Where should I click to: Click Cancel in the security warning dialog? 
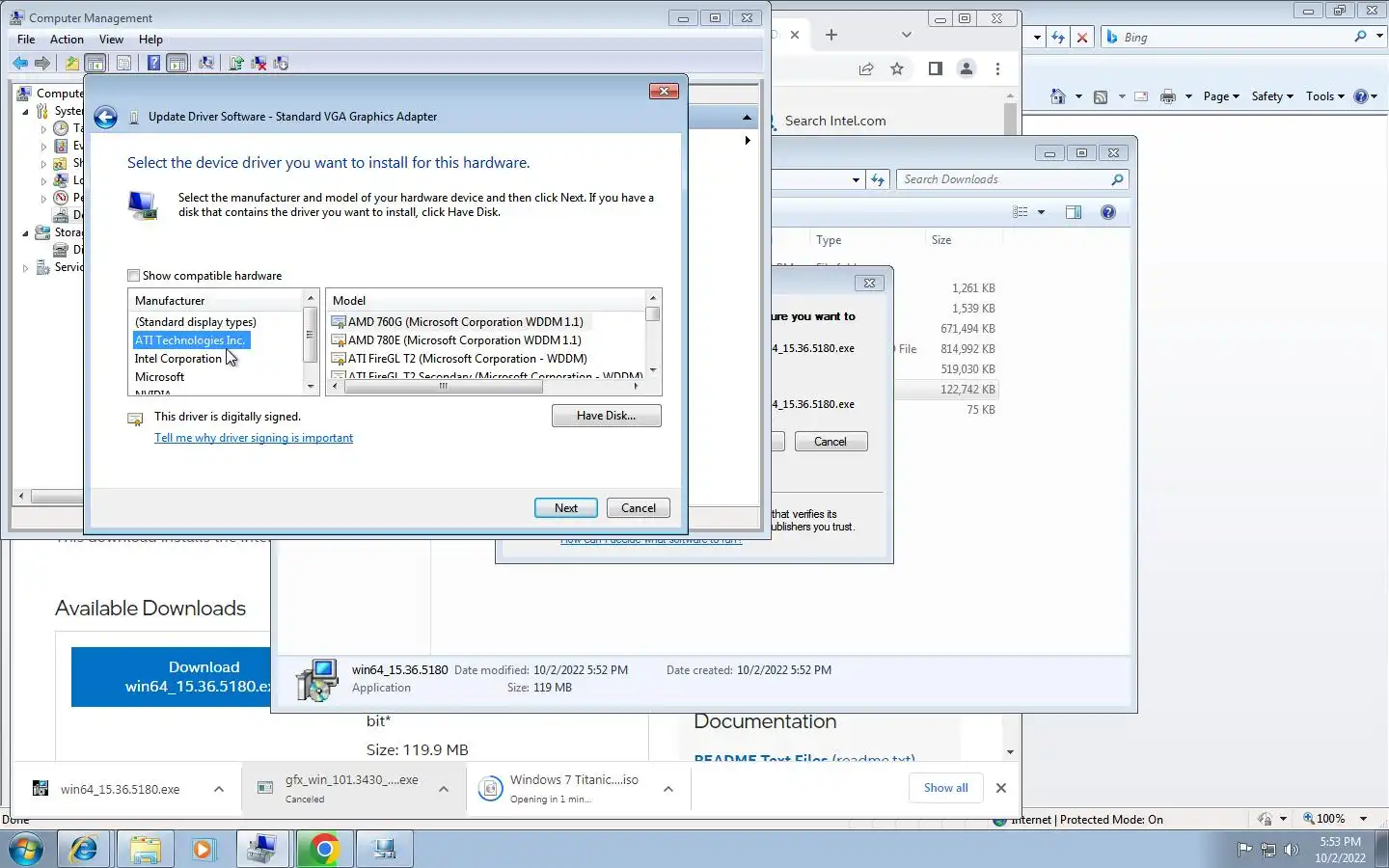tap(831, 442)
